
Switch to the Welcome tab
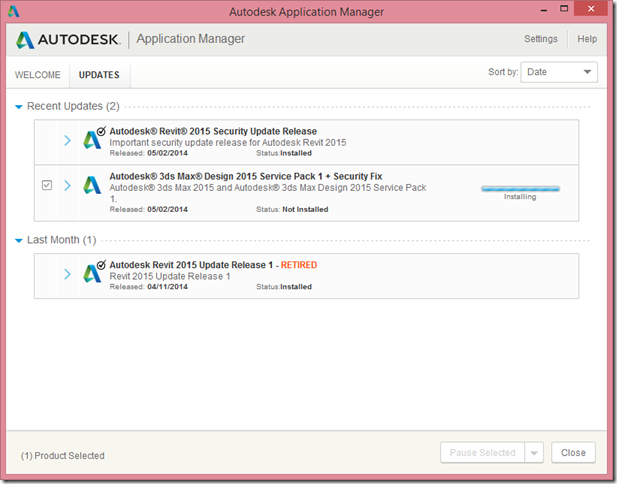point(37,75)
